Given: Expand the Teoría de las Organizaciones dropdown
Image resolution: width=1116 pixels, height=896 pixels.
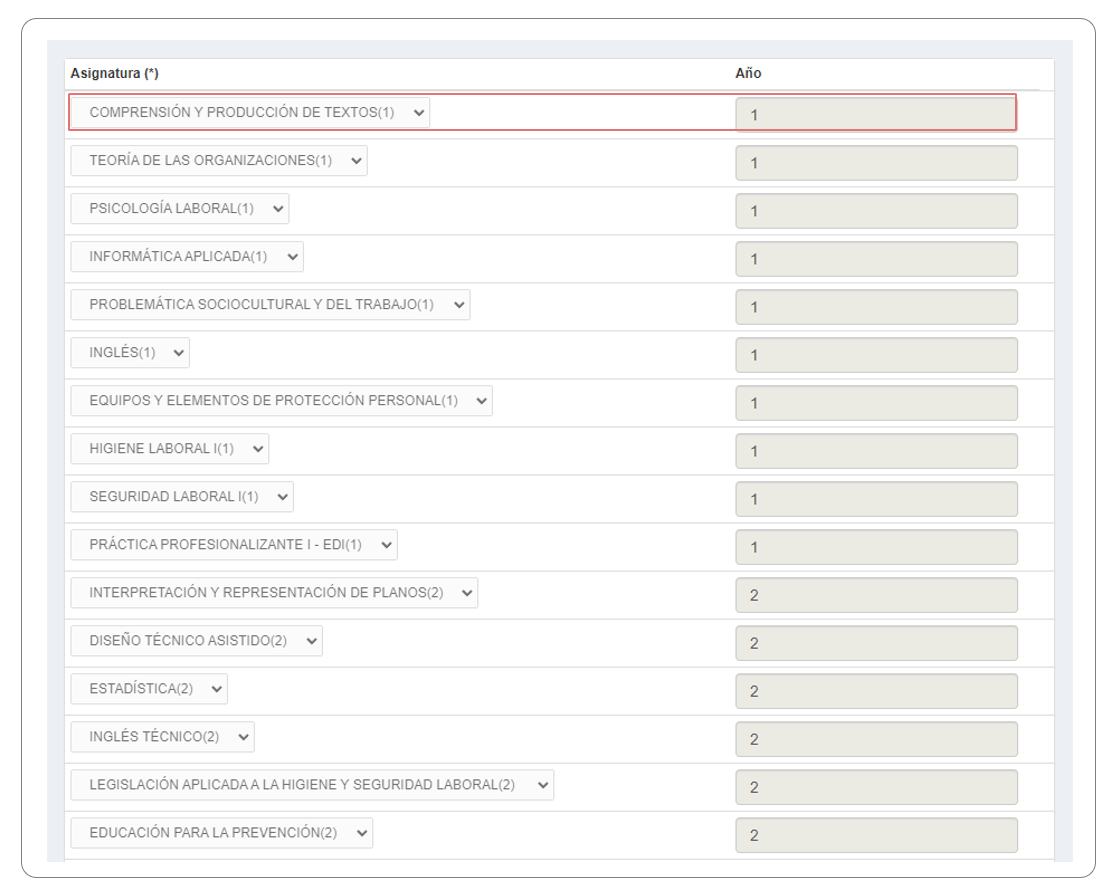Looking at the screenshot, I should (x=219, y=161).
